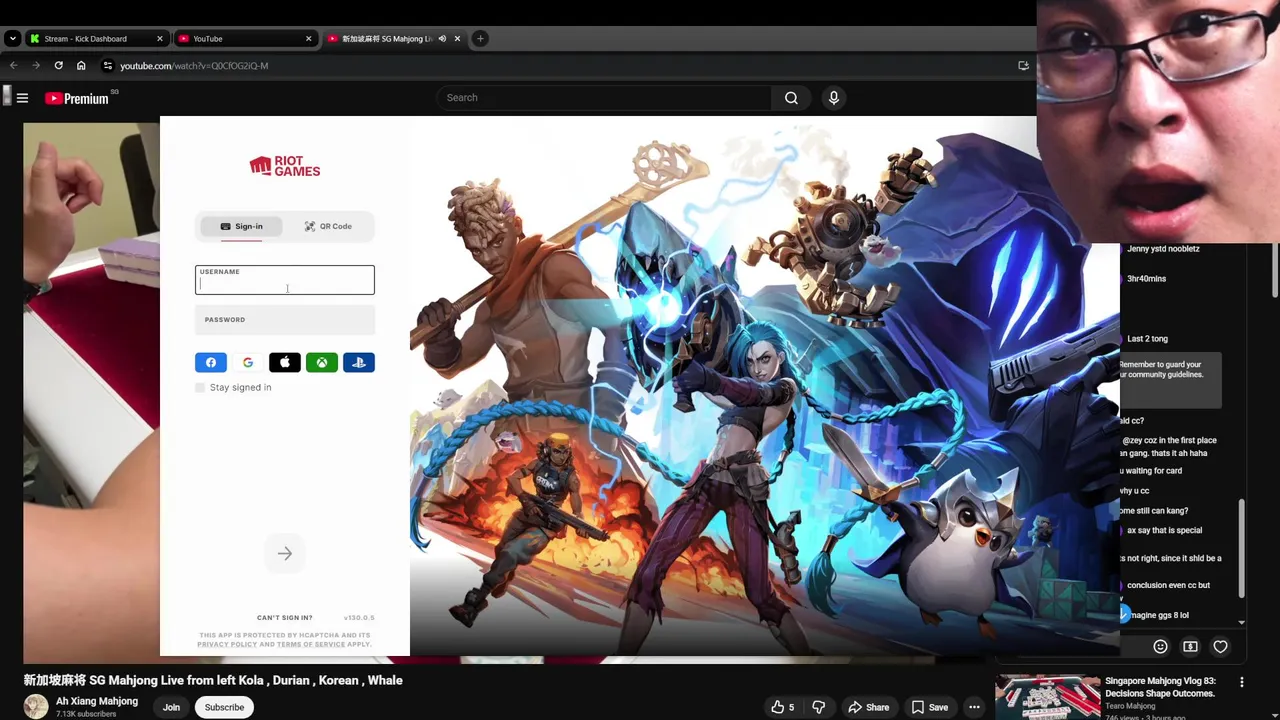The height and width of the screenshot is (720, 1280).
Task: Save the video to a playlist
Action: coord(929,707)
